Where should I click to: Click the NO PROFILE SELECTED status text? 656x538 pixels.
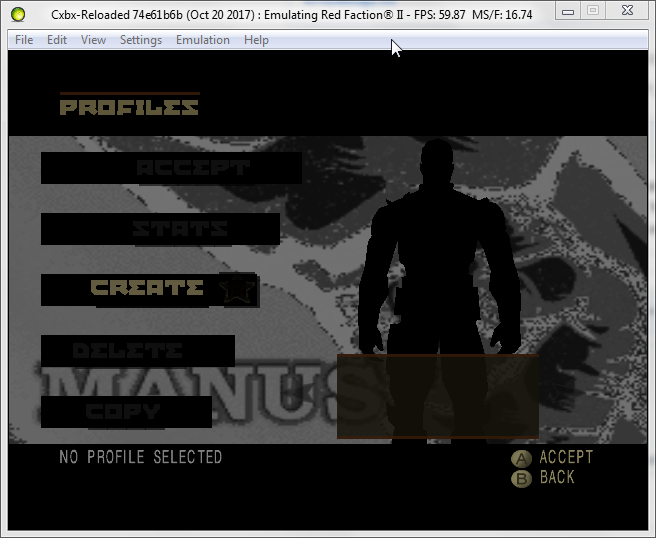141,457
